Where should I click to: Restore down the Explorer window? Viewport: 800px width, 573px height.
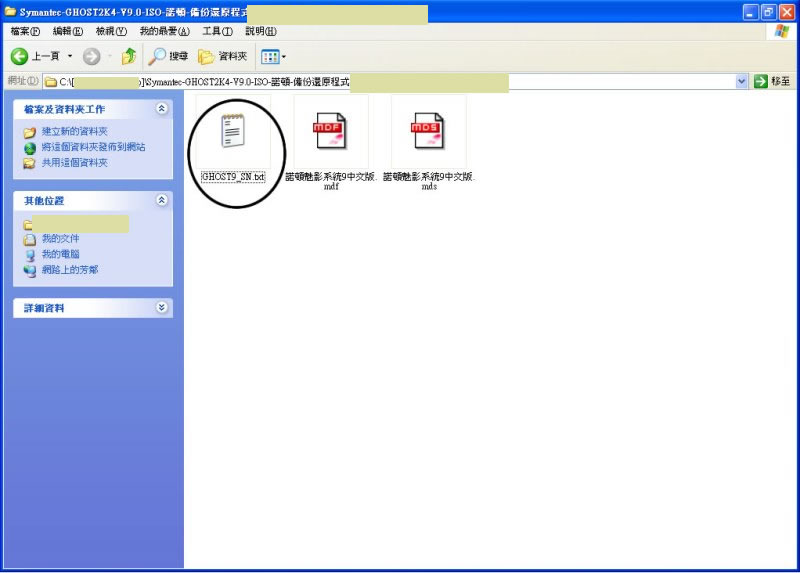(x=768, y=12)
